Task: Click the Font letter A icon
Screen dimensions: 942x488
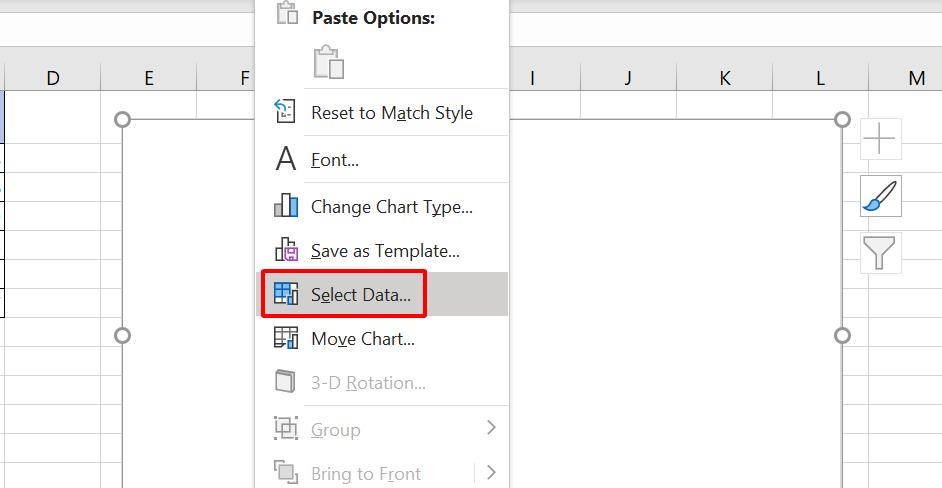Action: tap(286, 159)
